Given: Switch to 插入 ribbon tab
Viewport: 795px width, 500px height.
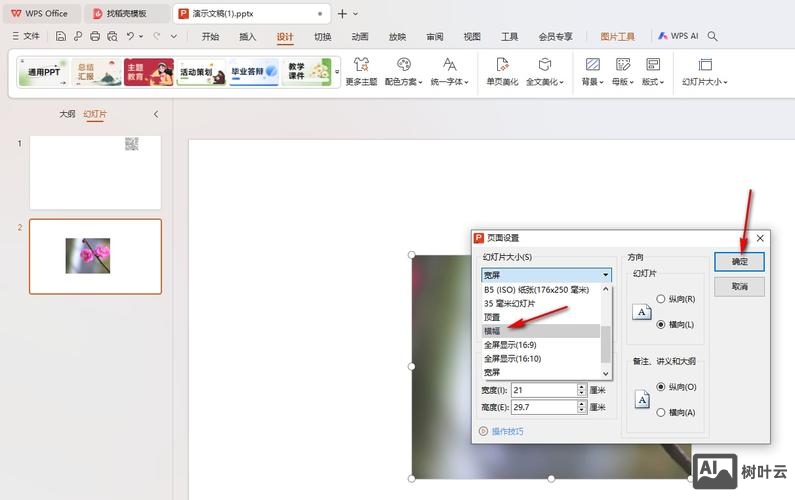Looking at the screenshot, I should [x=247, y=37].
